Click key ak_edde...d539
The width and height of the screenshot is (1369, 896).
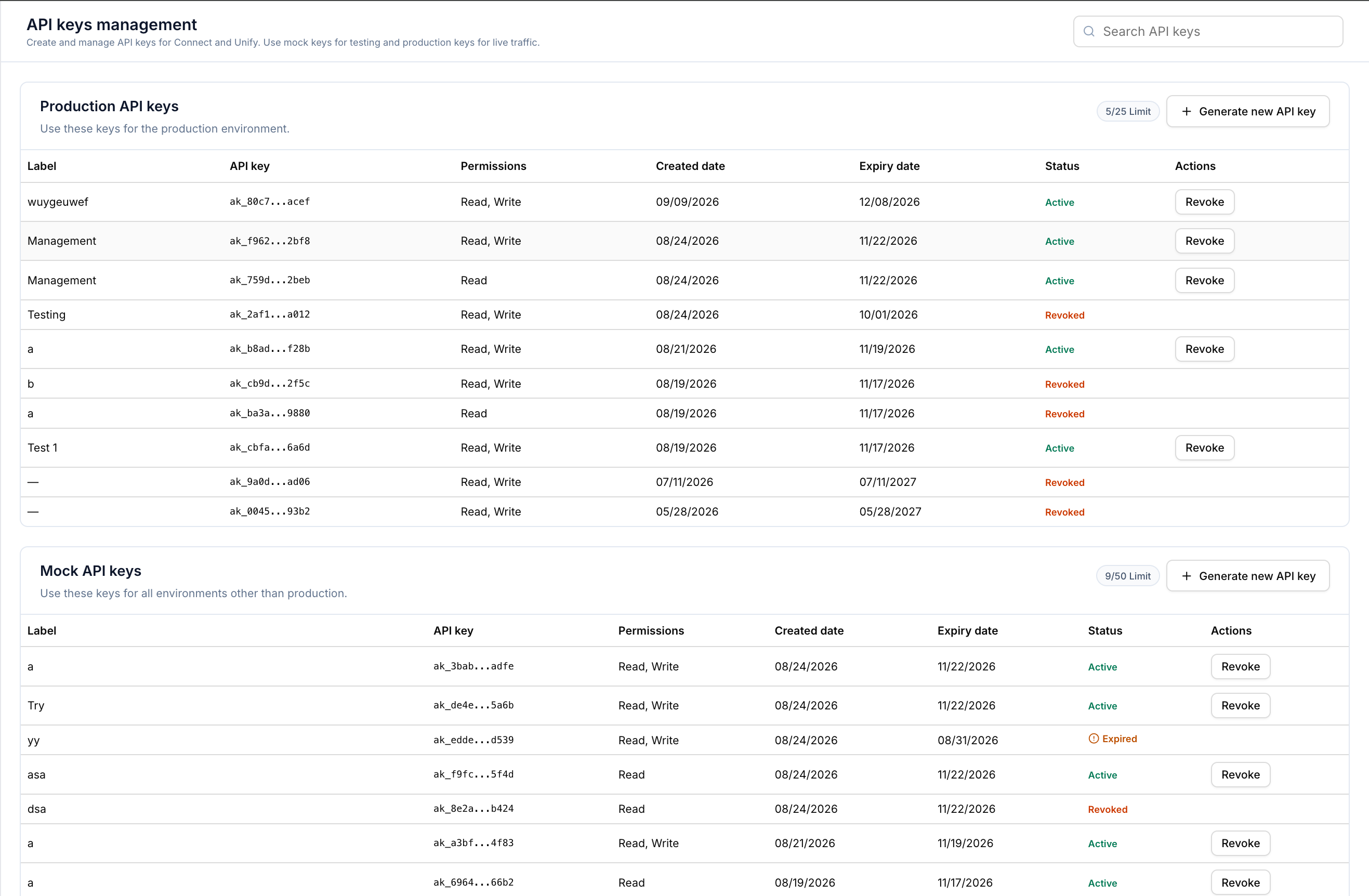pos(473,740)
